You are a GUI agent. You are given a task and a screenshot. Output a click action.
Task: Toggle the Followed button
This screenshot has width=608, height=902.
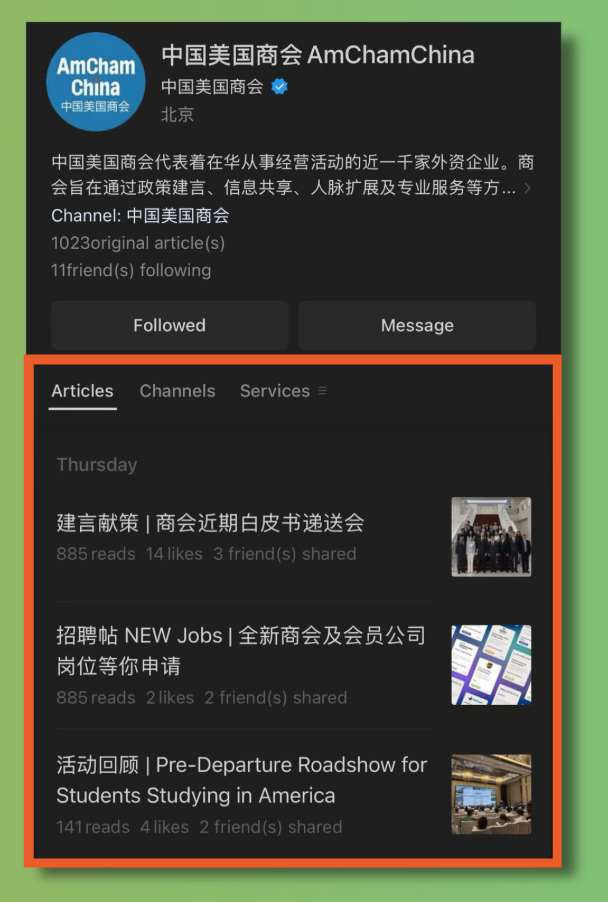click(x=170, y=325)
